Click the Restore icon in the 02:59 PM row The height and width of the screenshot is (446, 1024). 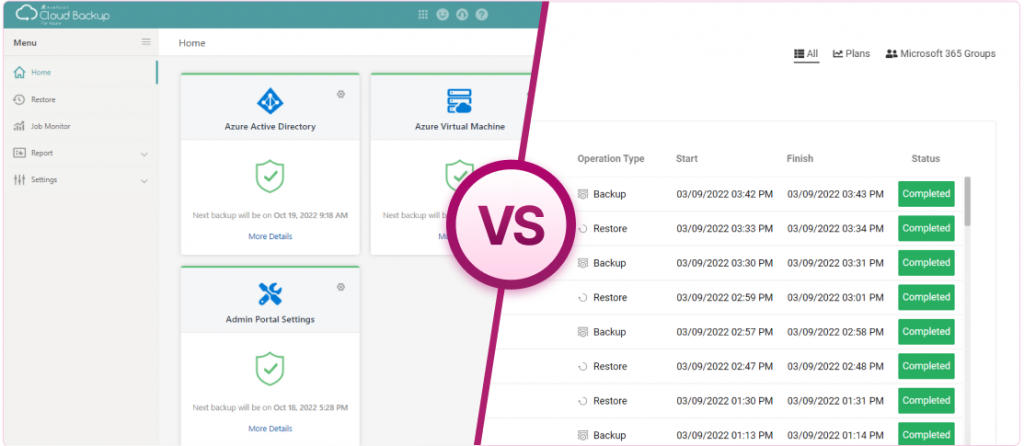583,298
